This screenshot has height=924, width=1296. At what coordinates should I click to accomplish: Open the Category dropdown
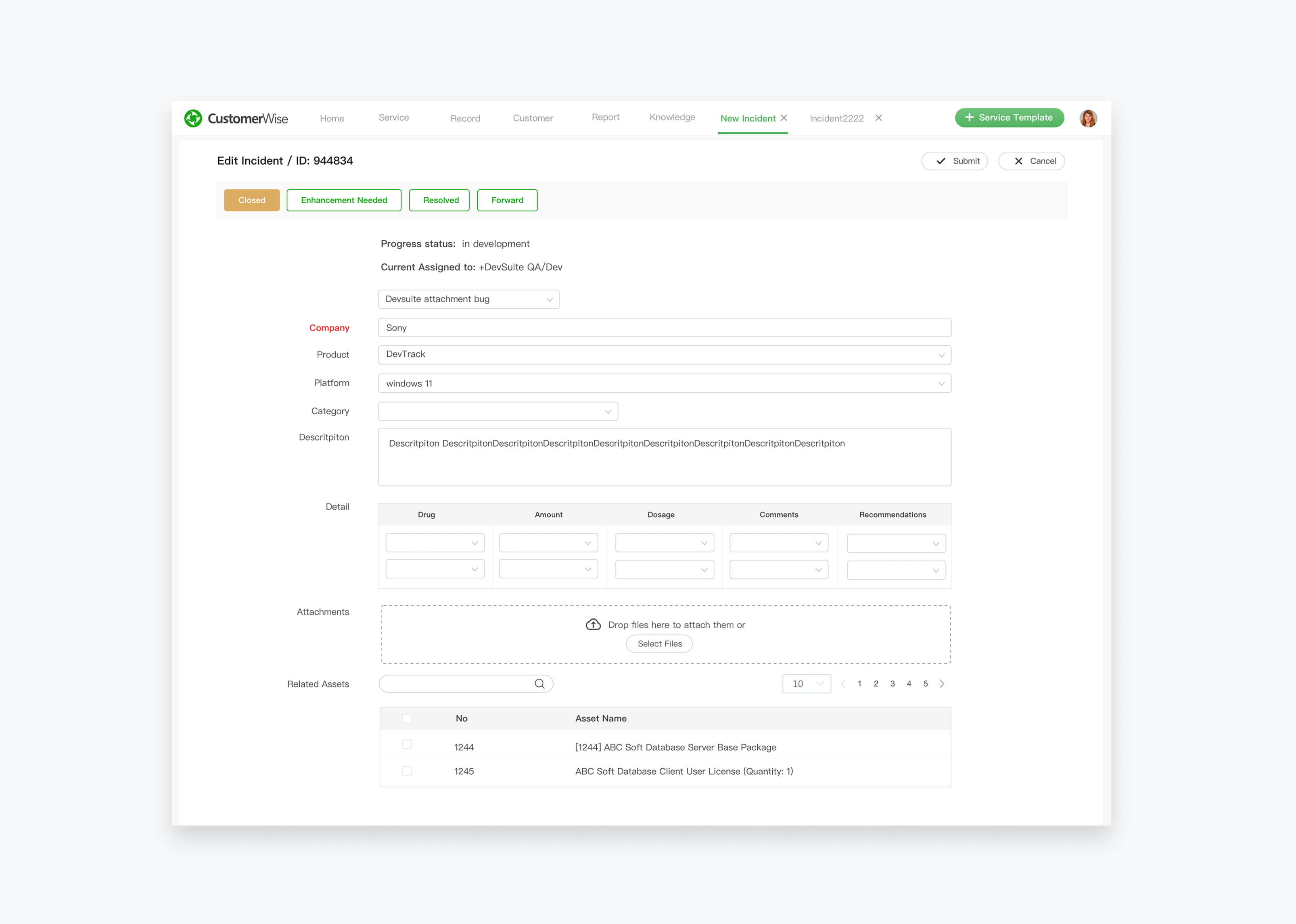pos(498,412)
